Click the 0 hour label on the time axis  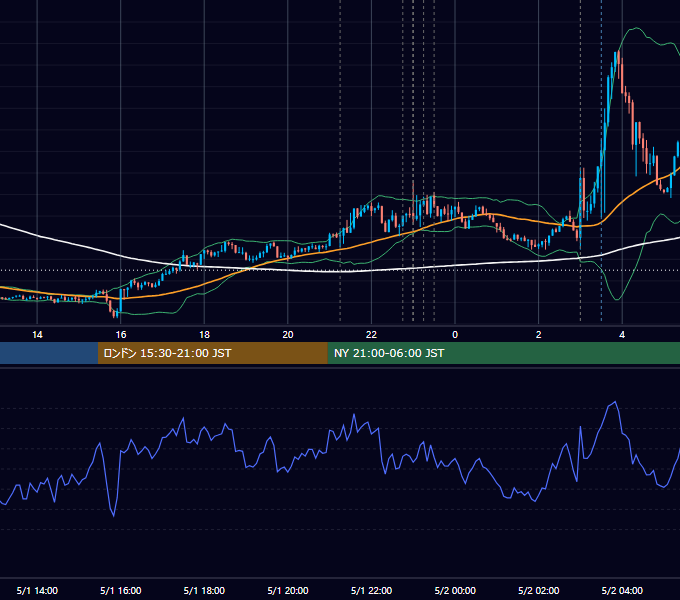point(455,335)
